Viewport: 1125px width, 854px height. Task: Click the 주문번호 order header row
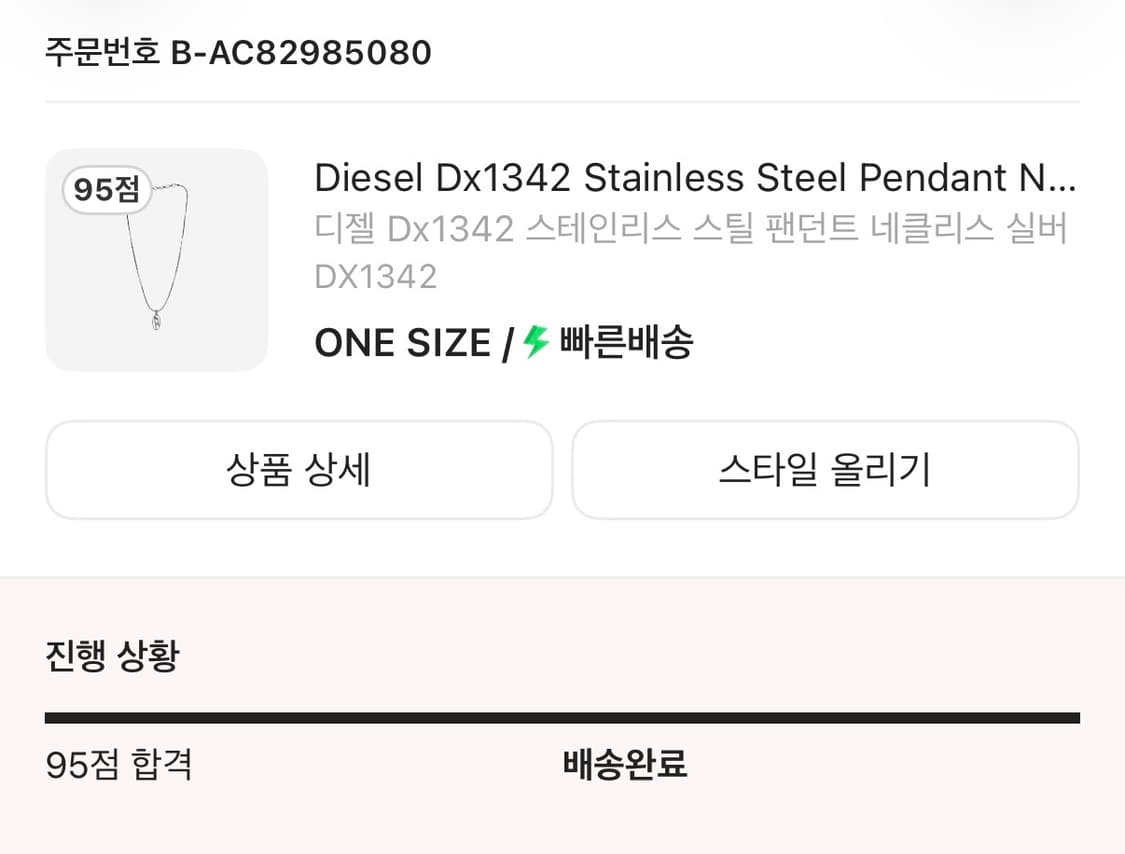click(236, 52)
